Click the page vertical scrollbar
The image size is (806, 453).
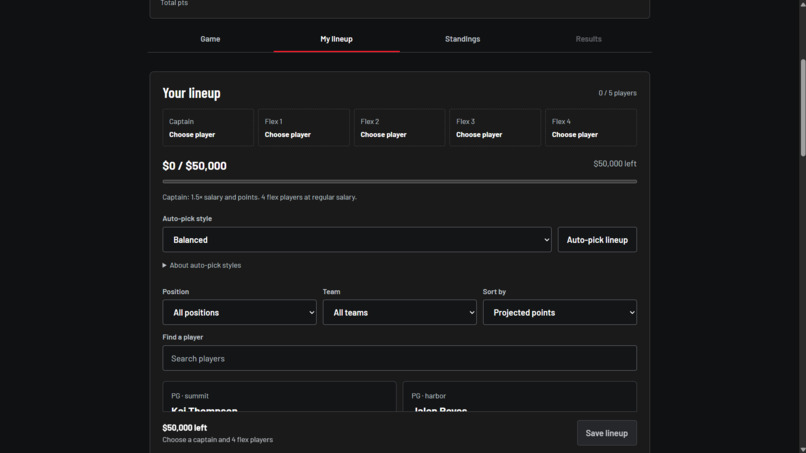pyautogui.click(x=802, y=108)
